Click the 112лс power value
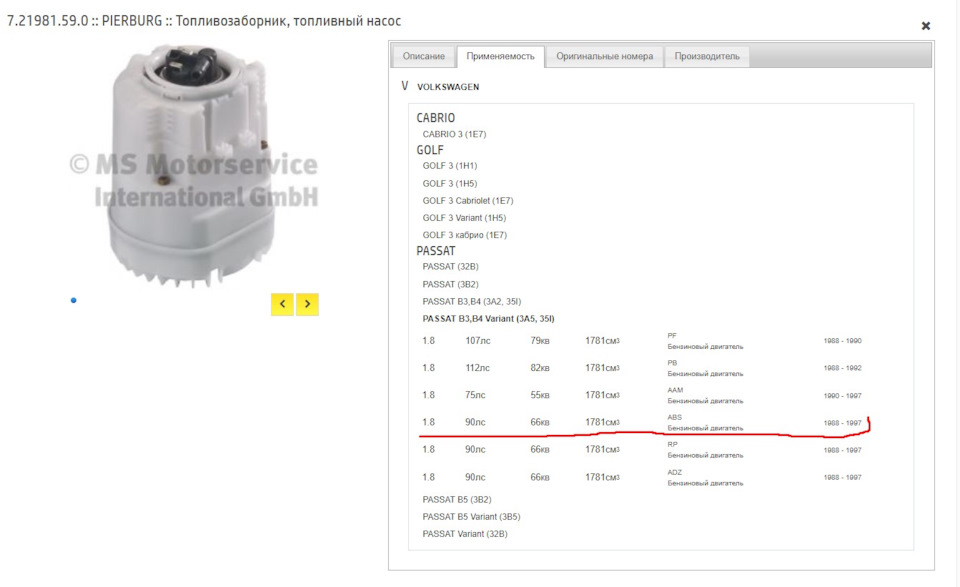 click(478, 368)
